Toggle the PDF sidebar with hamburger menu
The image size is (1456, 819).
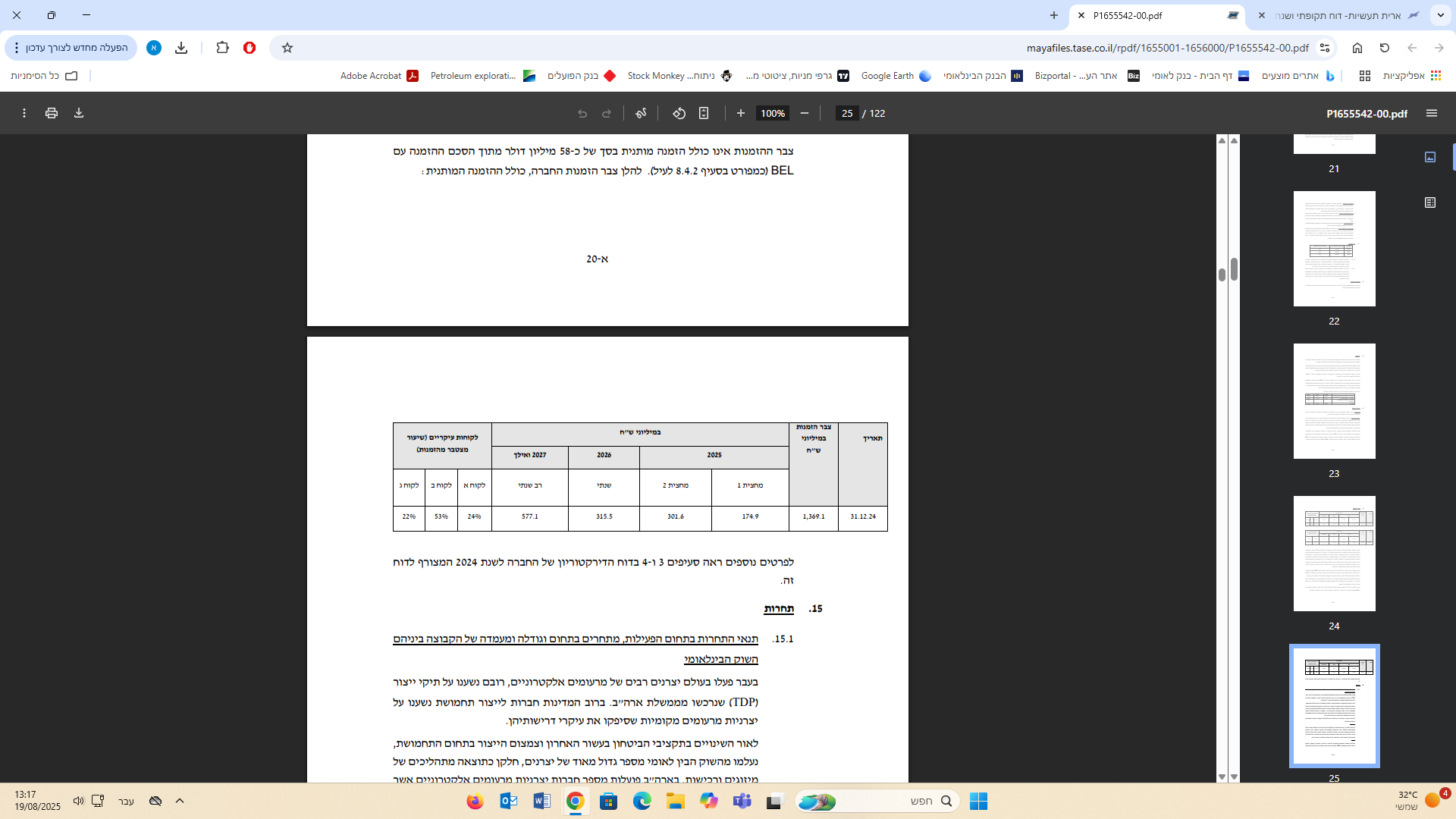[x=1432, y=113]
